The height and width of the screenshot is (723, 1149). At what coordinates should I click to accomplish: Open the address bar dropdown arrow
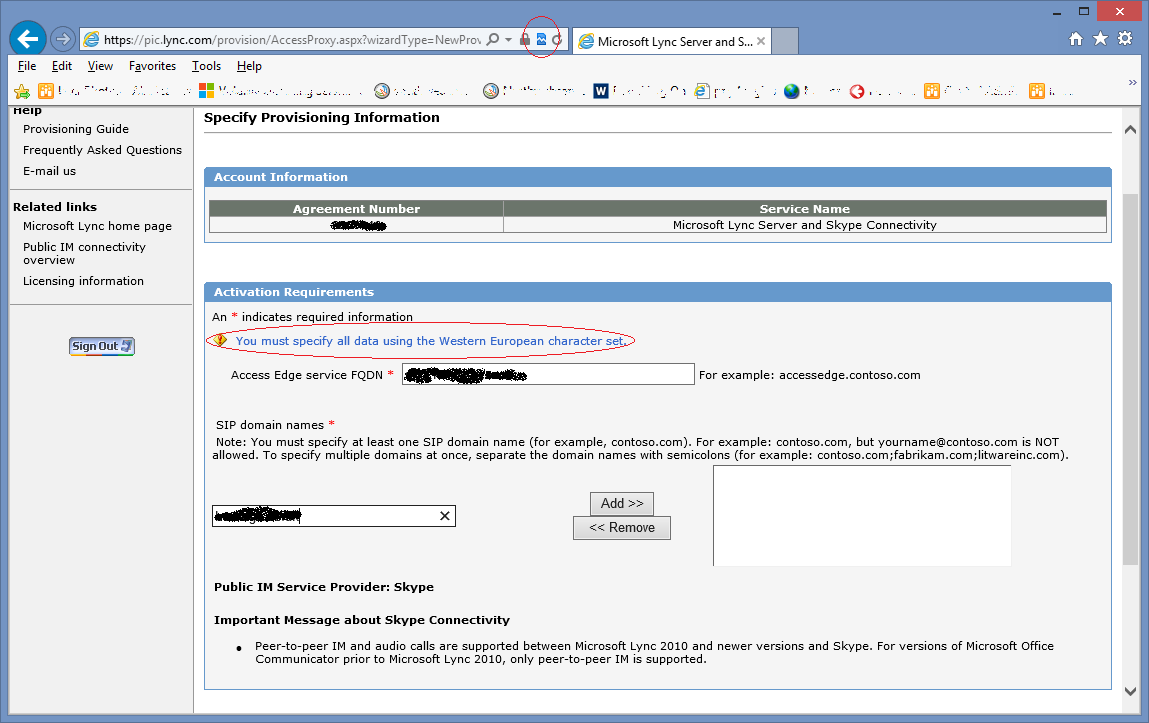click(x=509, y=40)
